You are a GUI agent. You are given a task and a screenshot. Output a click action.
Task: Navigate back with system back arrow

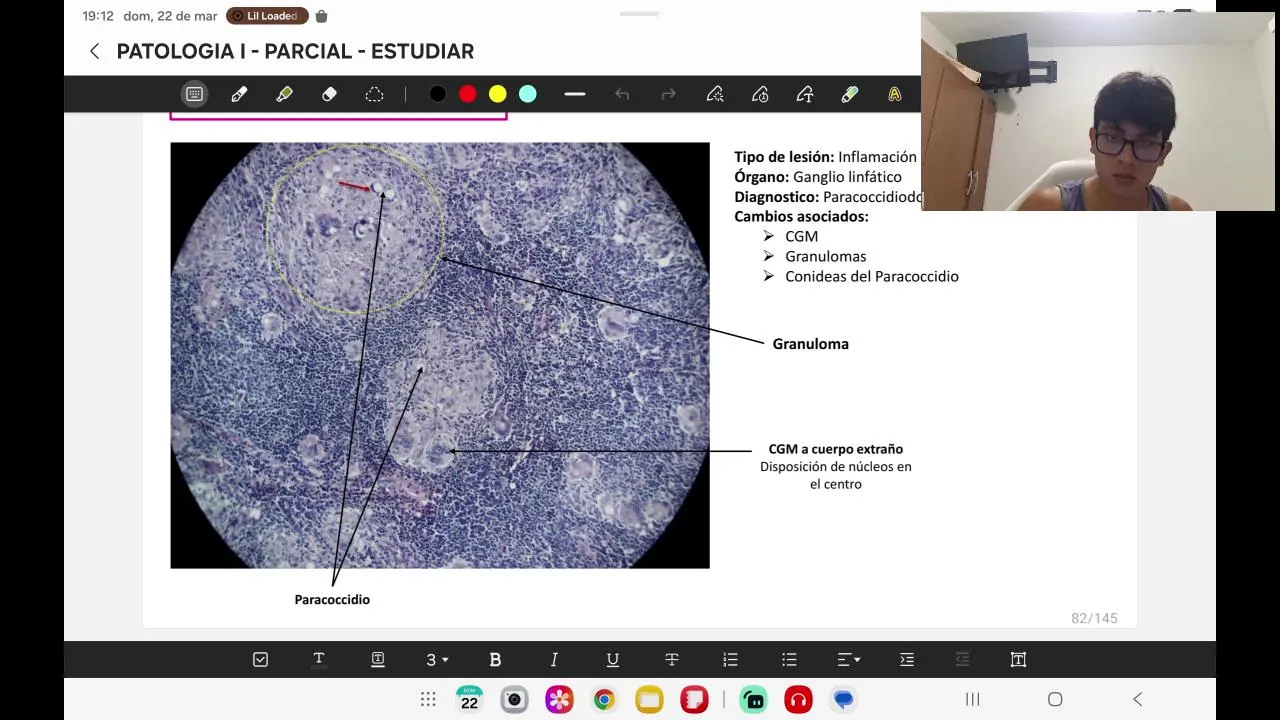point(1137,699)
